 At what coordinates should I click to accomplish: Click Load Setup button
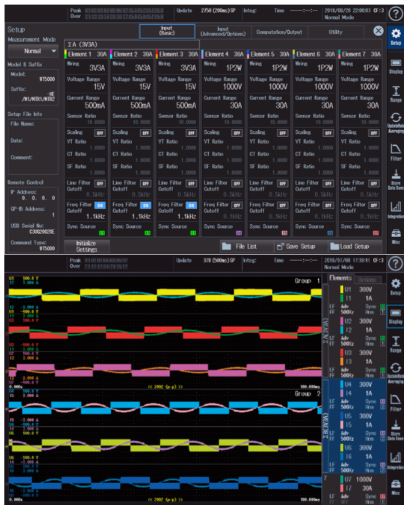[355, 246]
